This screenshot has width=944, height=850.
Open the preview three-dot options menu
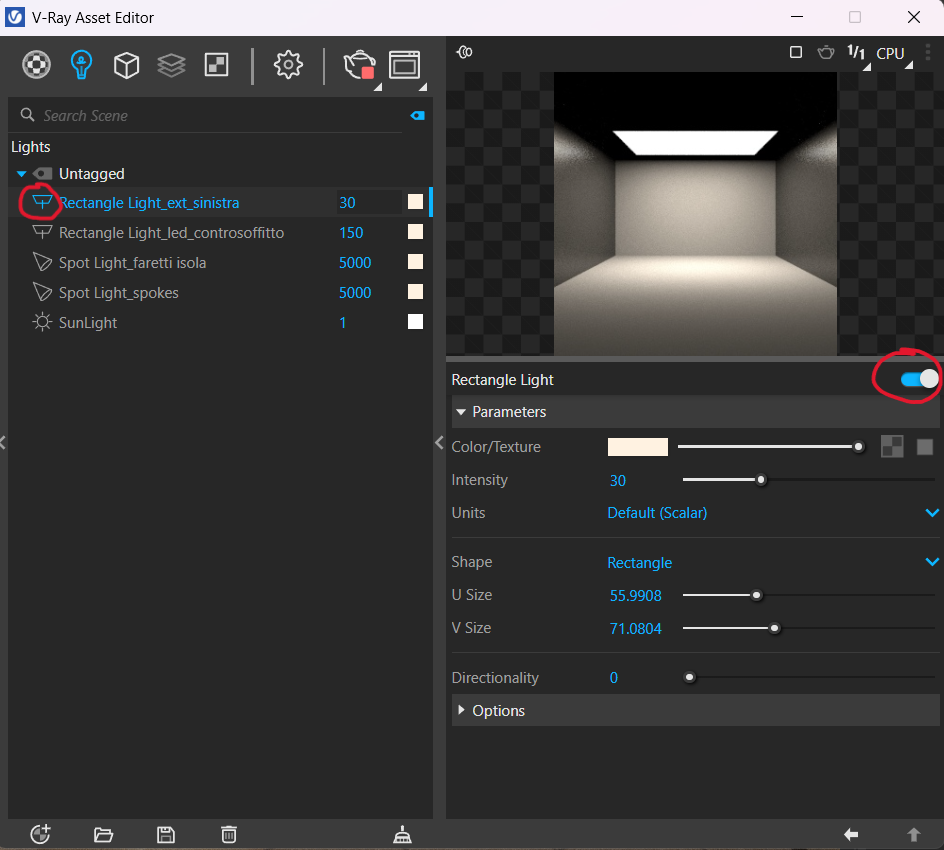coord(928,52)
